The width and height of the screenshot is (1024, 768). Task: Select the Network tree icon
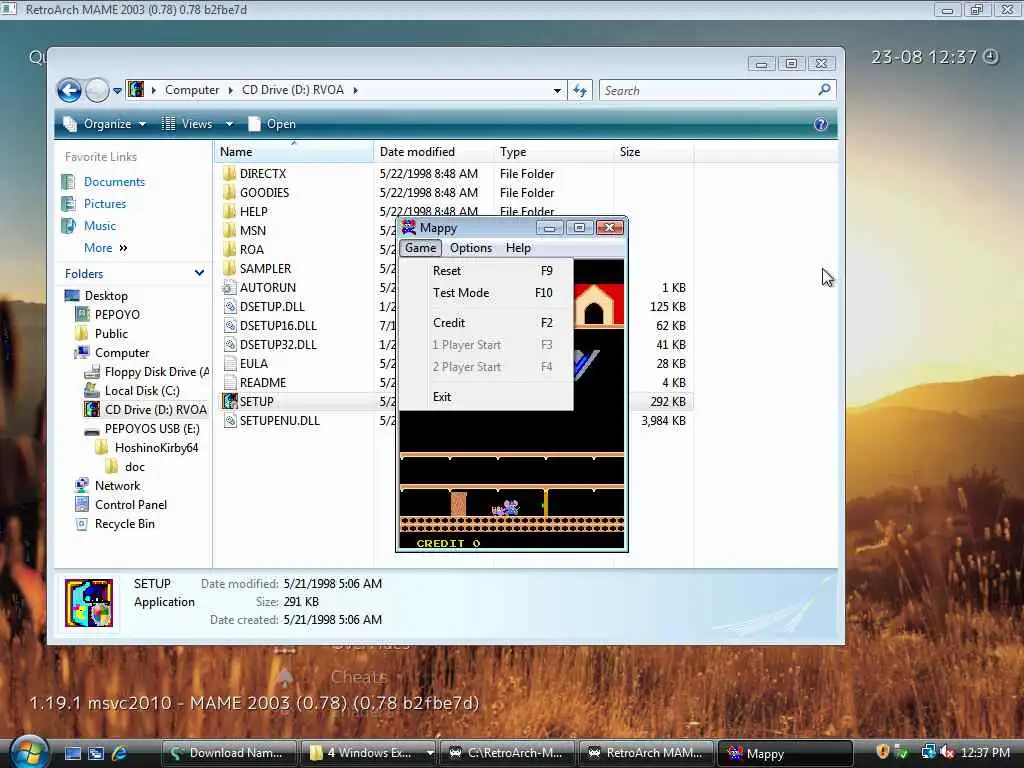(x=82, y=485)
